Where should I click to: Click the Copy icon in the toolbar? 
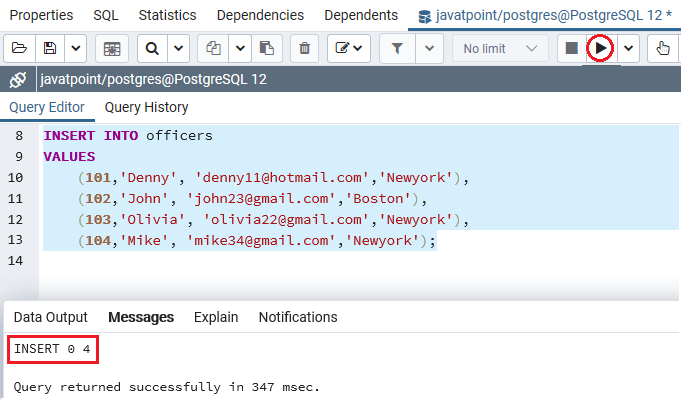tap(213, 48)
